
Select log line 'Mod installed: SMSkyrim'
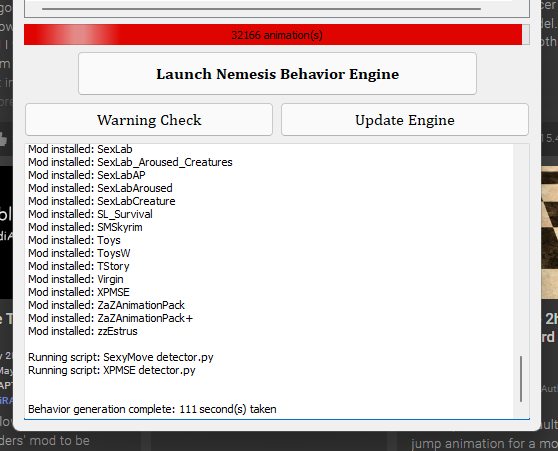(x=85, y=227)
